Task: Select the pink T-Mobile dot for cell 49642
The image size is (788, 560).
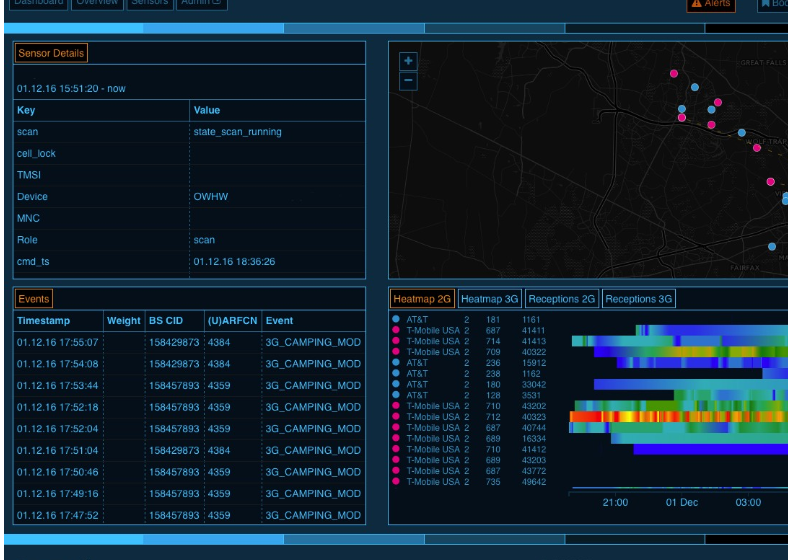Action: tap(396, 482)
